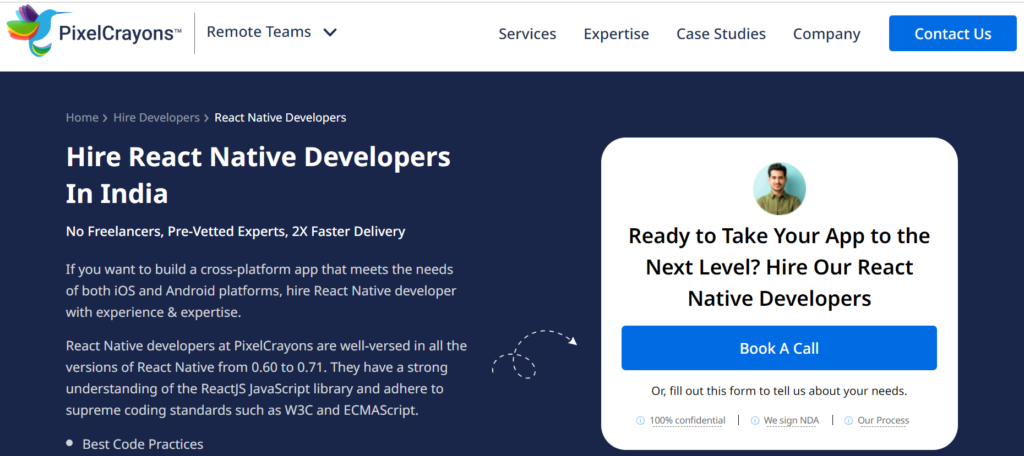This screenshot has height=456, width=1024.
Task: Click the info icon beside Our Process
Action: (849, 421)
